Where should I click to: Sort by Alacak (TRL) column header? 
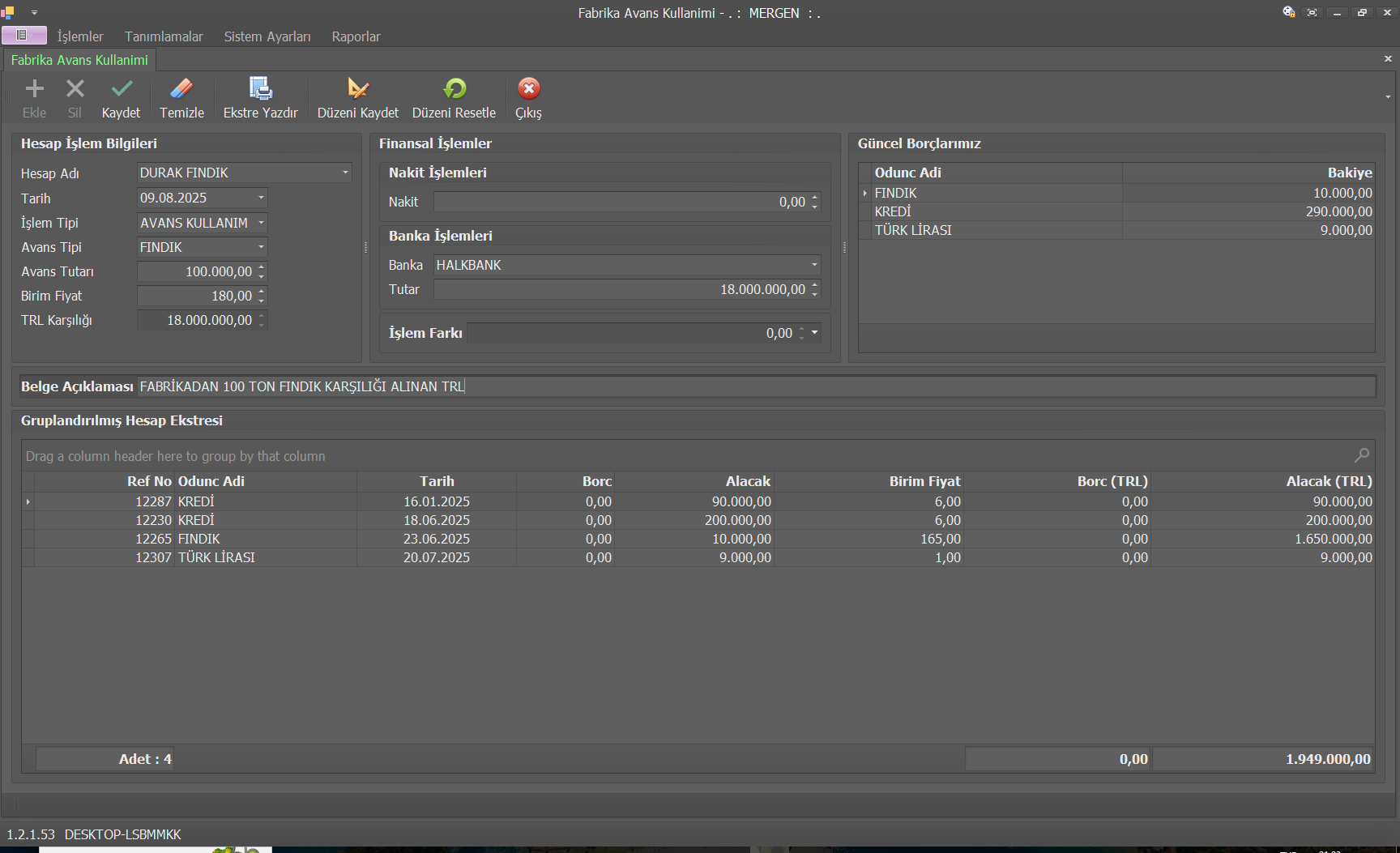coord(1328,481)
